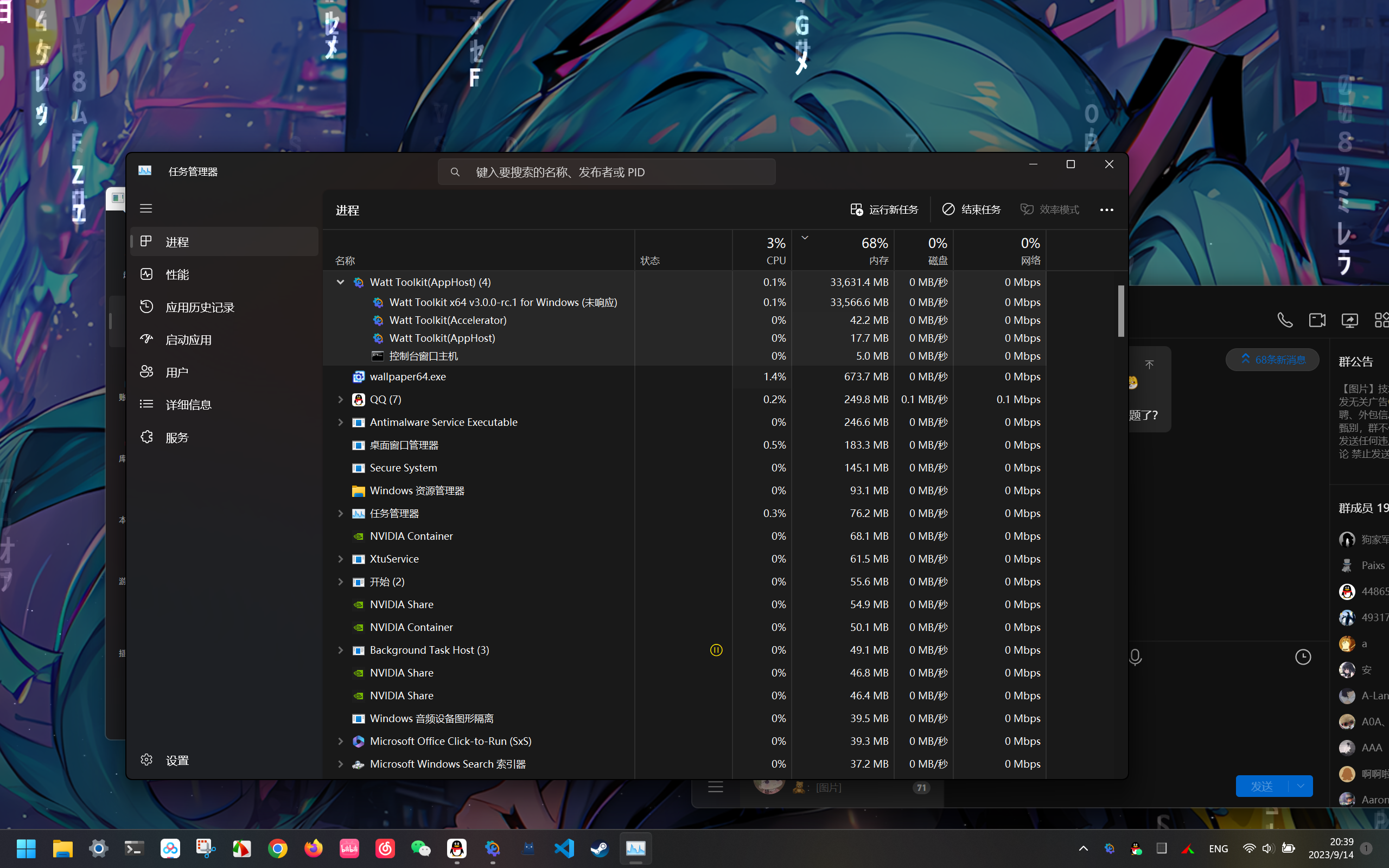Open the 启动应用 panel

click(x=188, y=339)
